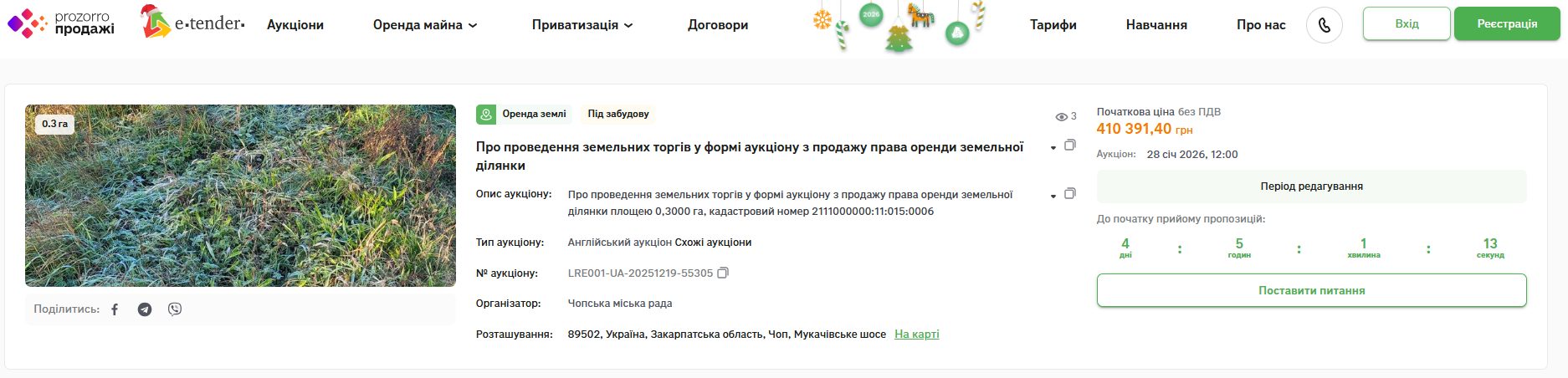Open the Договори menu item
1568x378 pixels.
[718, 25]
